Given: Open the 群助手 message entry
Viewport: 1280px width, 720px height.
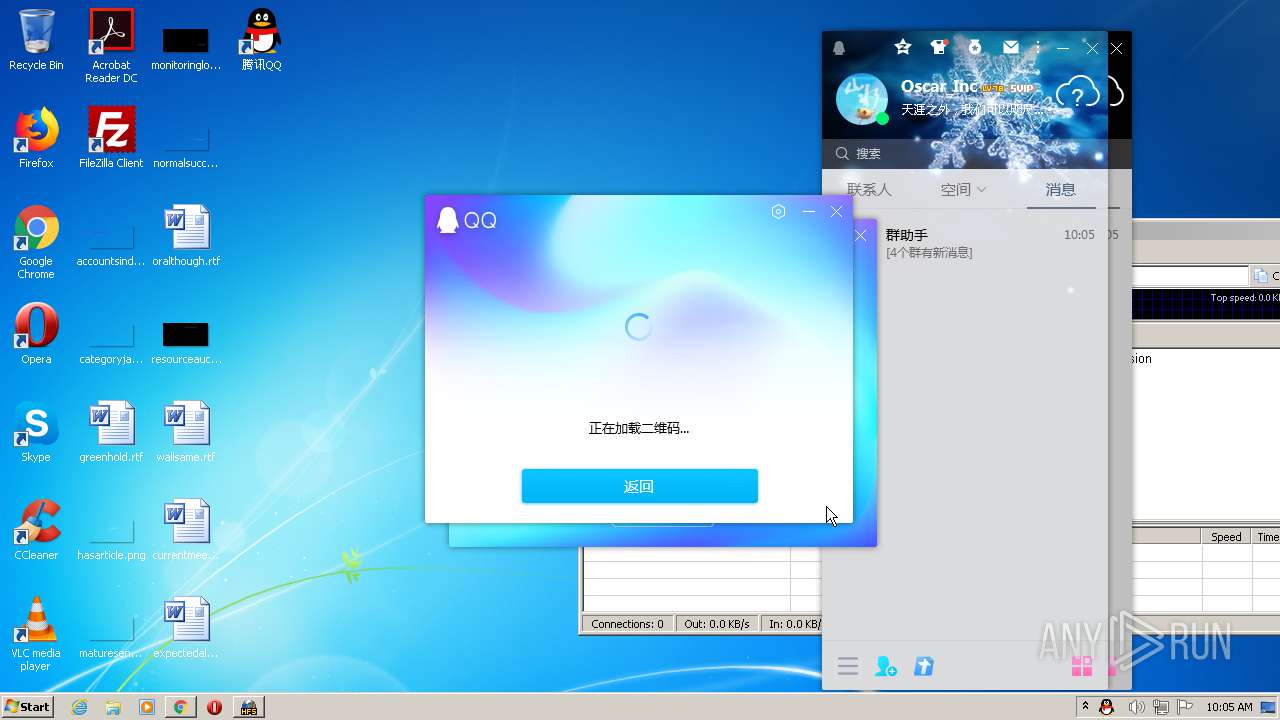Looking at the screenshot, I should coord(965,243).
